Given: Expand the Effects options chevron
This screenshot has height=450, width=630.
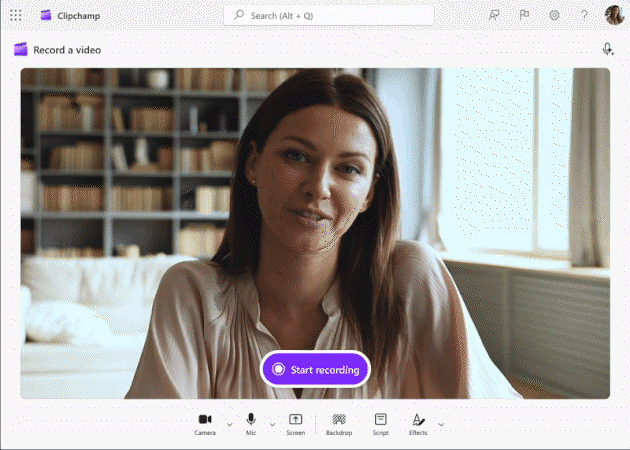Looking at the screenshot, I should point(441,425).
